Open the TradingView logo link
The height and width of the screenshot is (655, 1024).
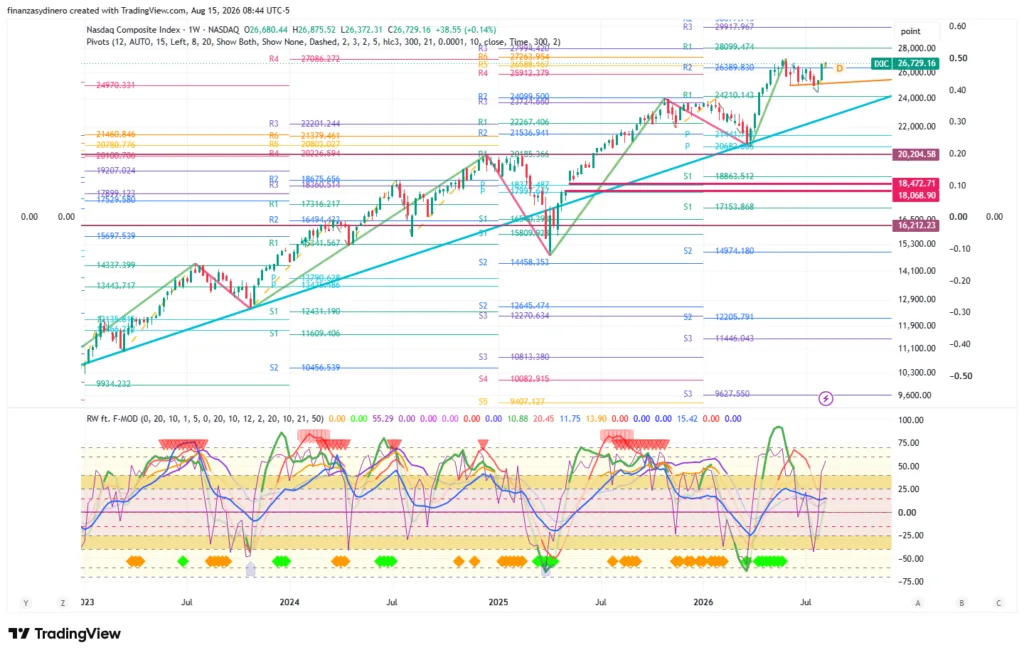[x=65, y=633]
